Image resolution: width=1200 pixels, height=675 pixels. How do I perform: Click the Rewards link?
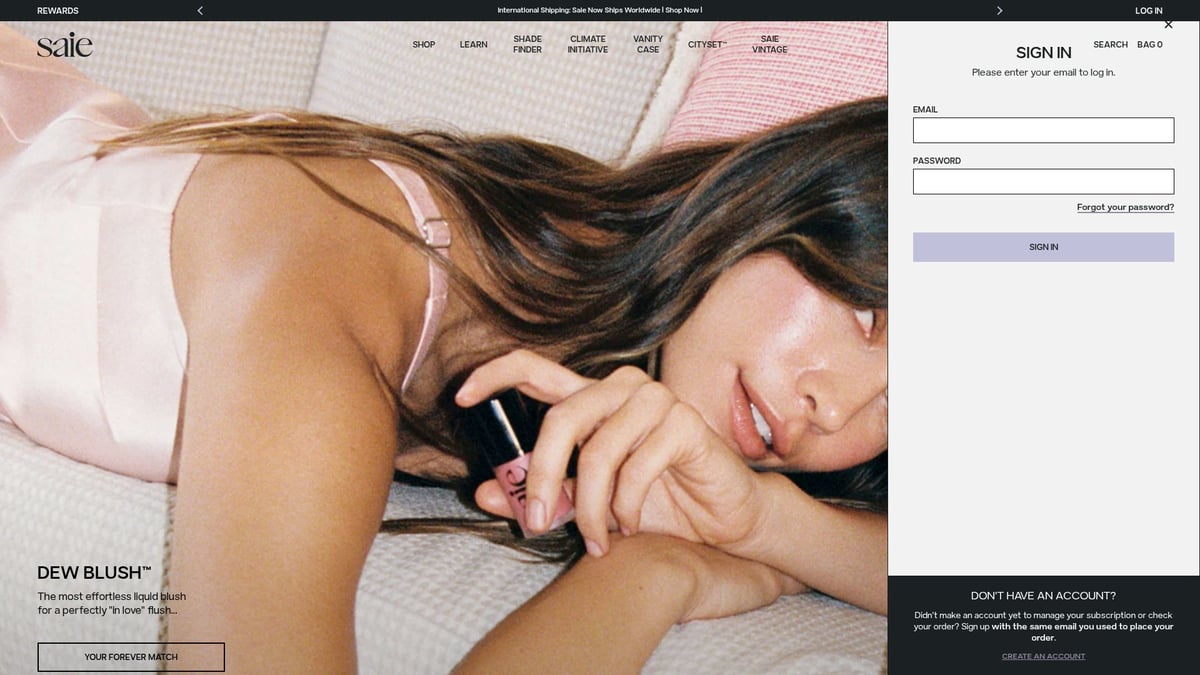tap(58, 11)
